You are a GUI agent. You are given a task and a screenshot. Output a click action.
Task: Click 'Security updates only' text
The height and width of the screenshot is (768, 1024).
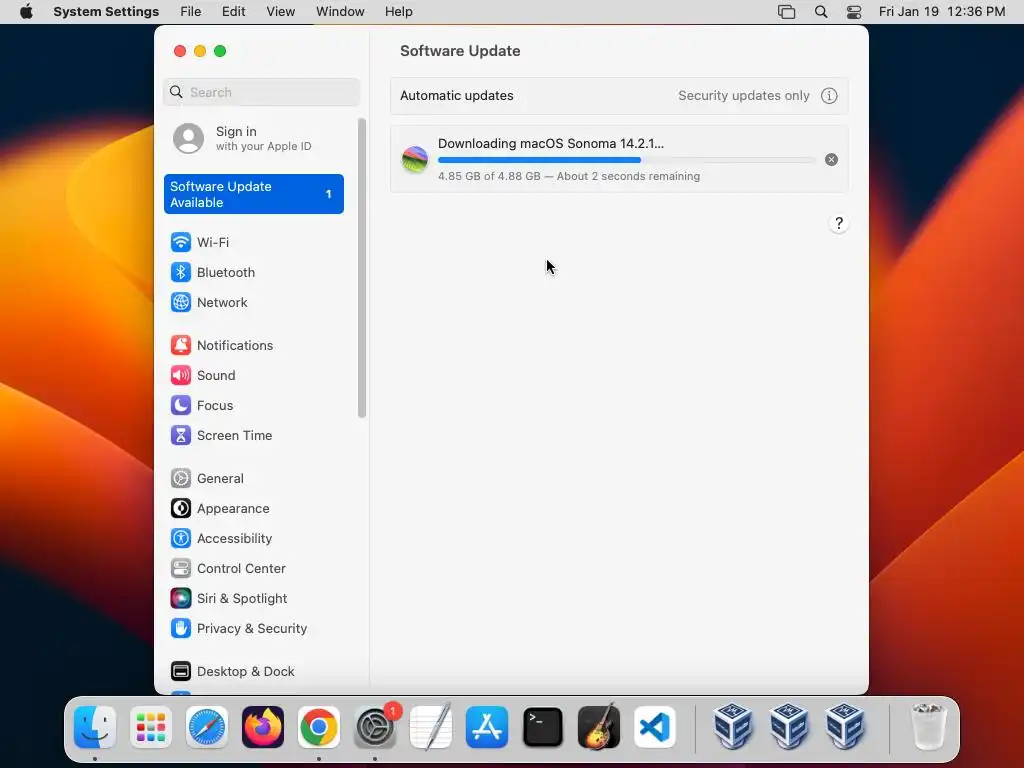pos(744,96)
